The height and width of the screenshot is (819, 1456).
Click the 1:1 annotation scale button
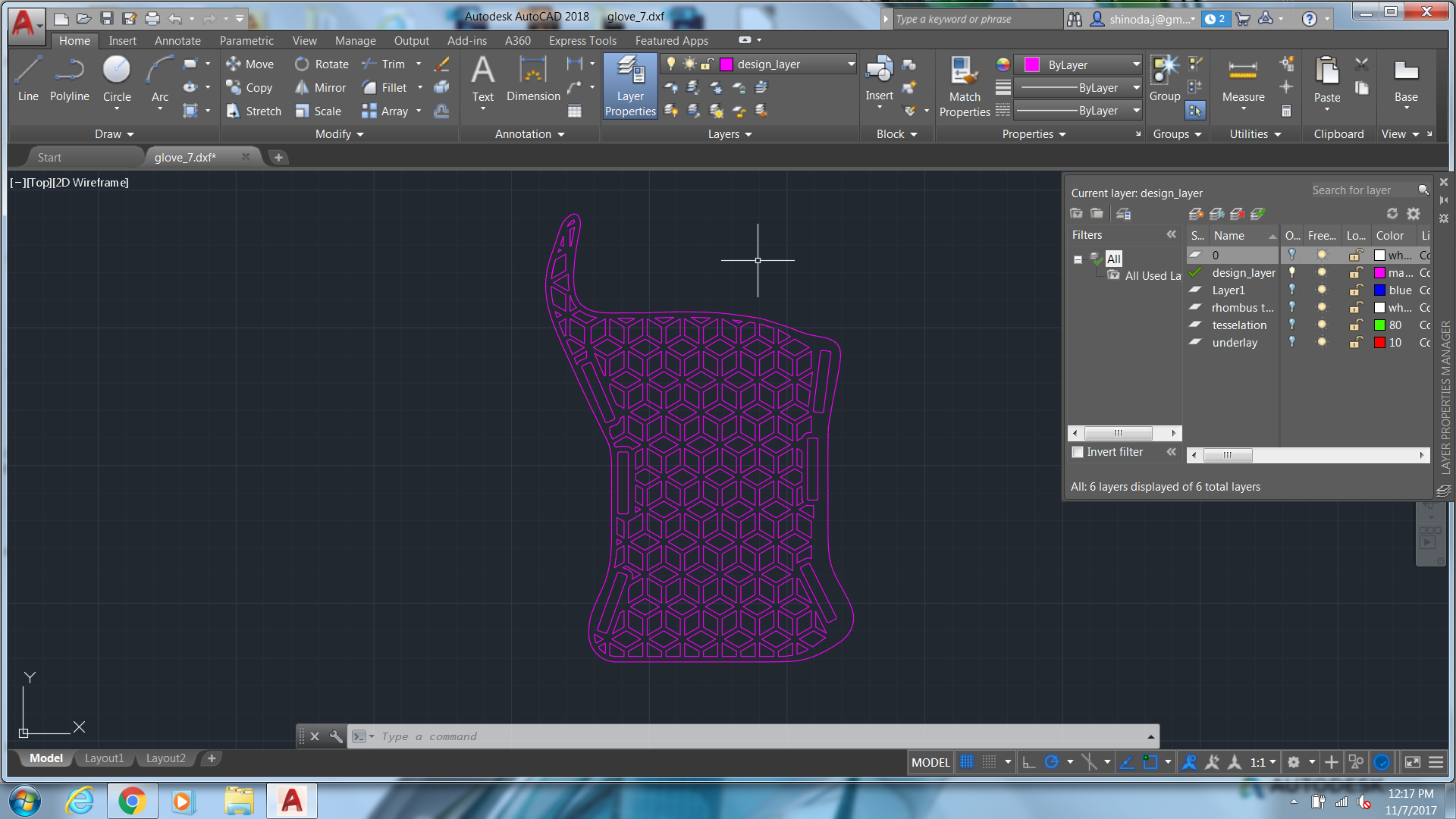pos(1263,762)
